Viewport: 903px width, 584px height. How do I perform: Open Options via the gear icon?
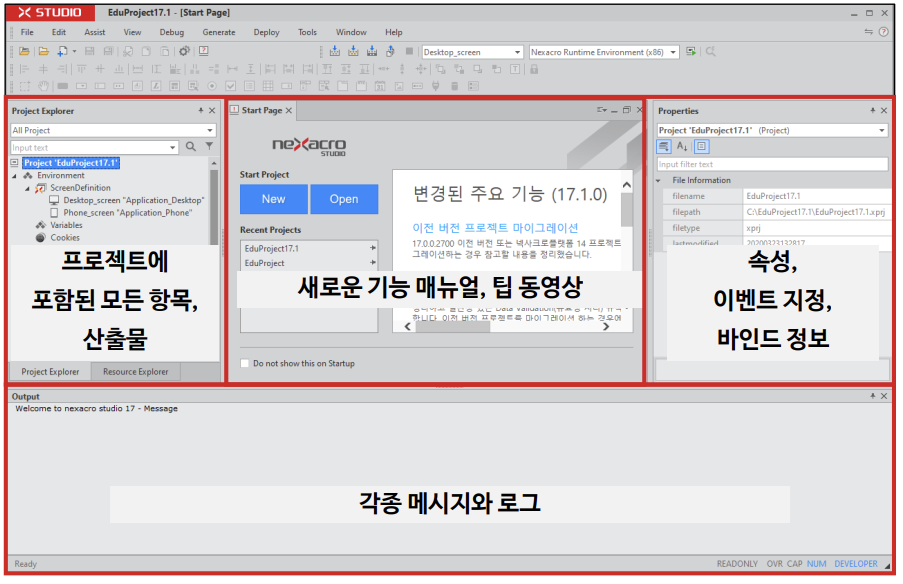(x=184, y=51)
